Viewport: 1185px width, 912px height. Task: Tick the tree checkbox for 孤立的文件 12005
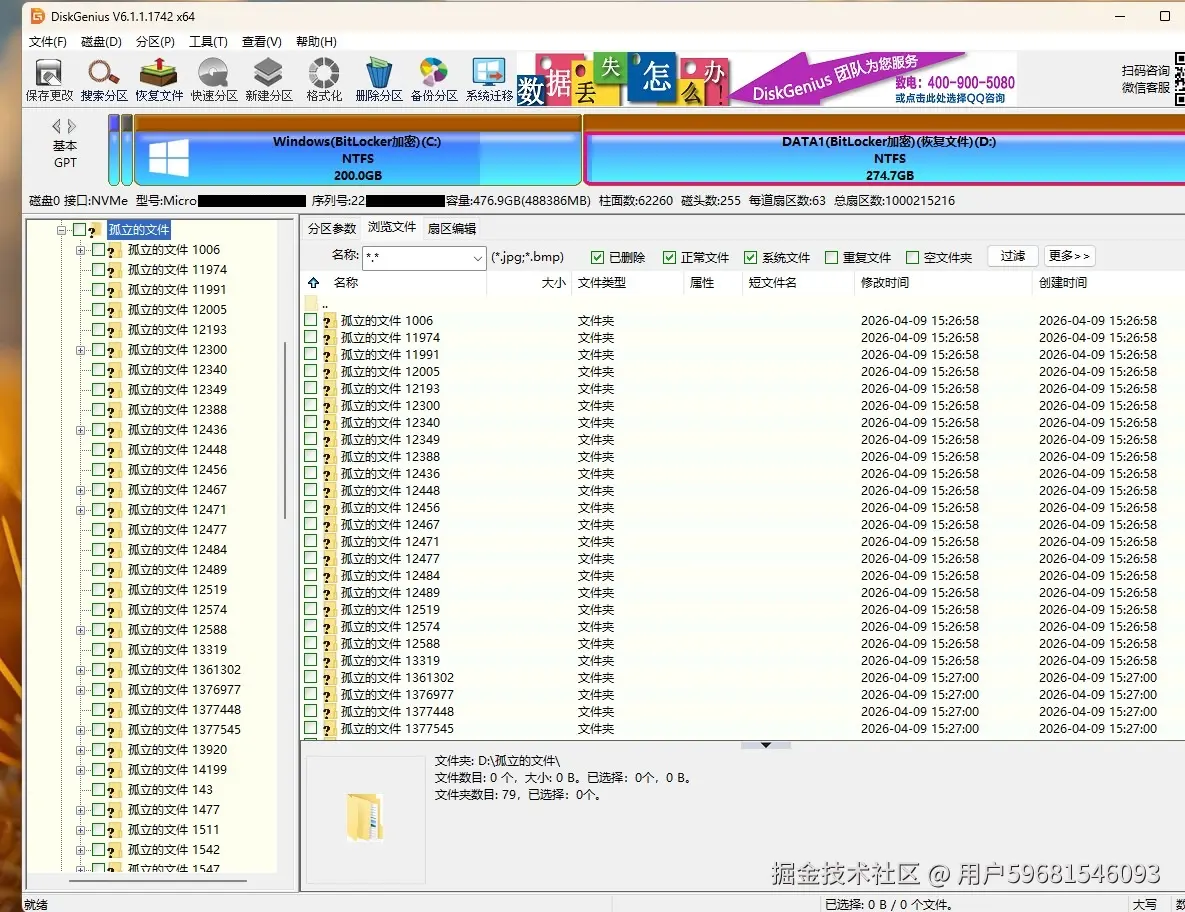pyautogui.click(x=98, y=309)
